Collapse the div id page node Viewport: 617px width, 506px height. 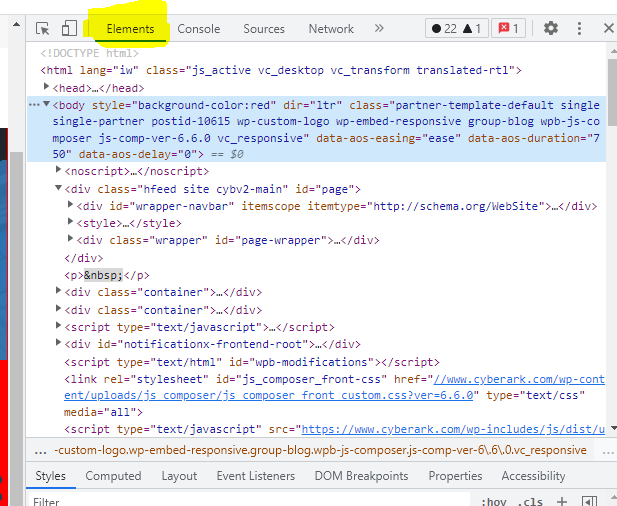[58, 188]
